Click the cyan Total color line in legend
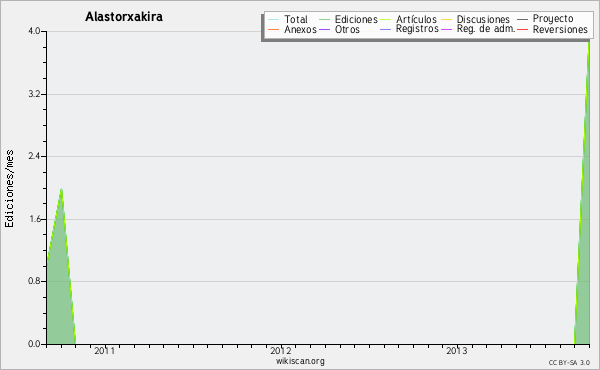The height and width of the screenshot is (370, 600). coord(274,20)
